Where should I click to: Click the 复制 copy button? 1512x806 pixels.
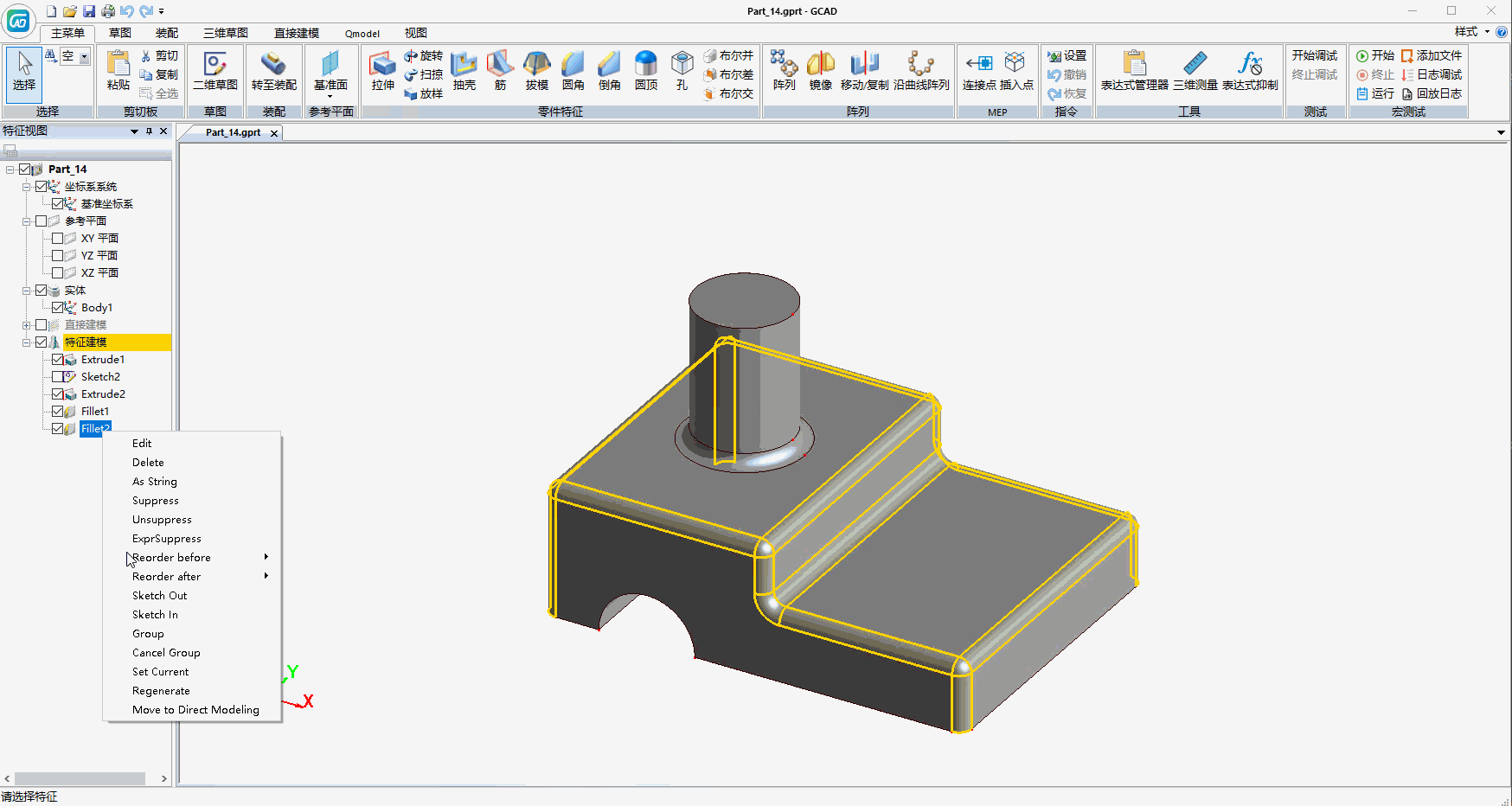click(159, 75)
